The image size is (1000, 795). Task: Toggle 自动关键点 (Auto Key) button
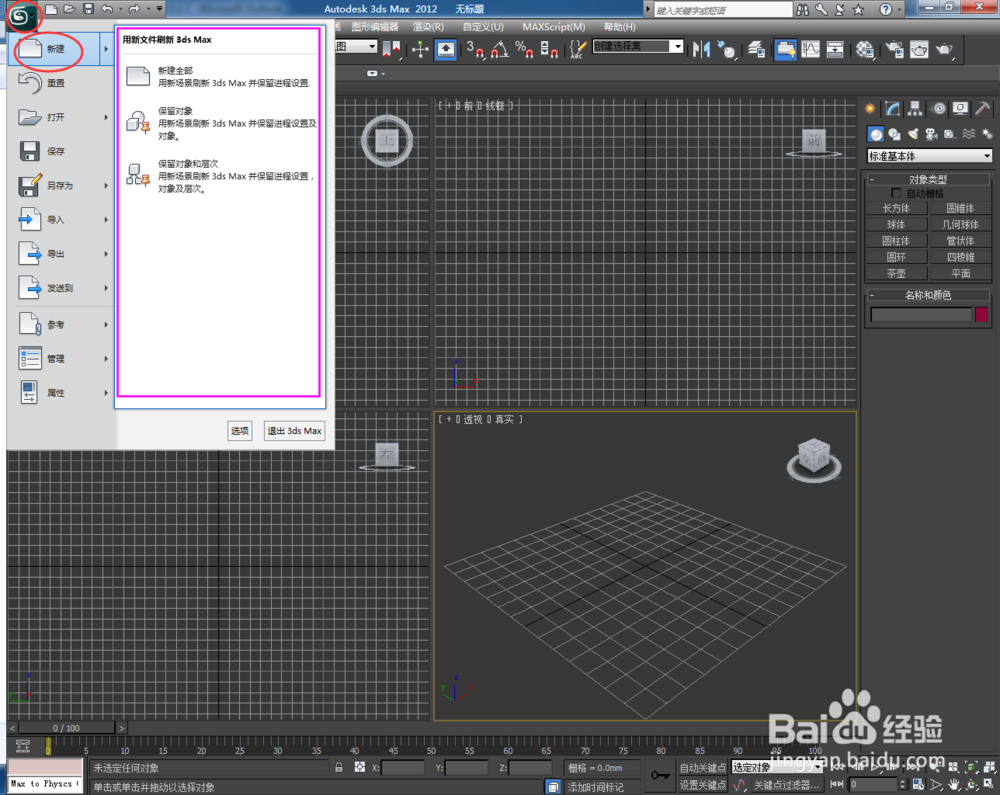(702, 768)
